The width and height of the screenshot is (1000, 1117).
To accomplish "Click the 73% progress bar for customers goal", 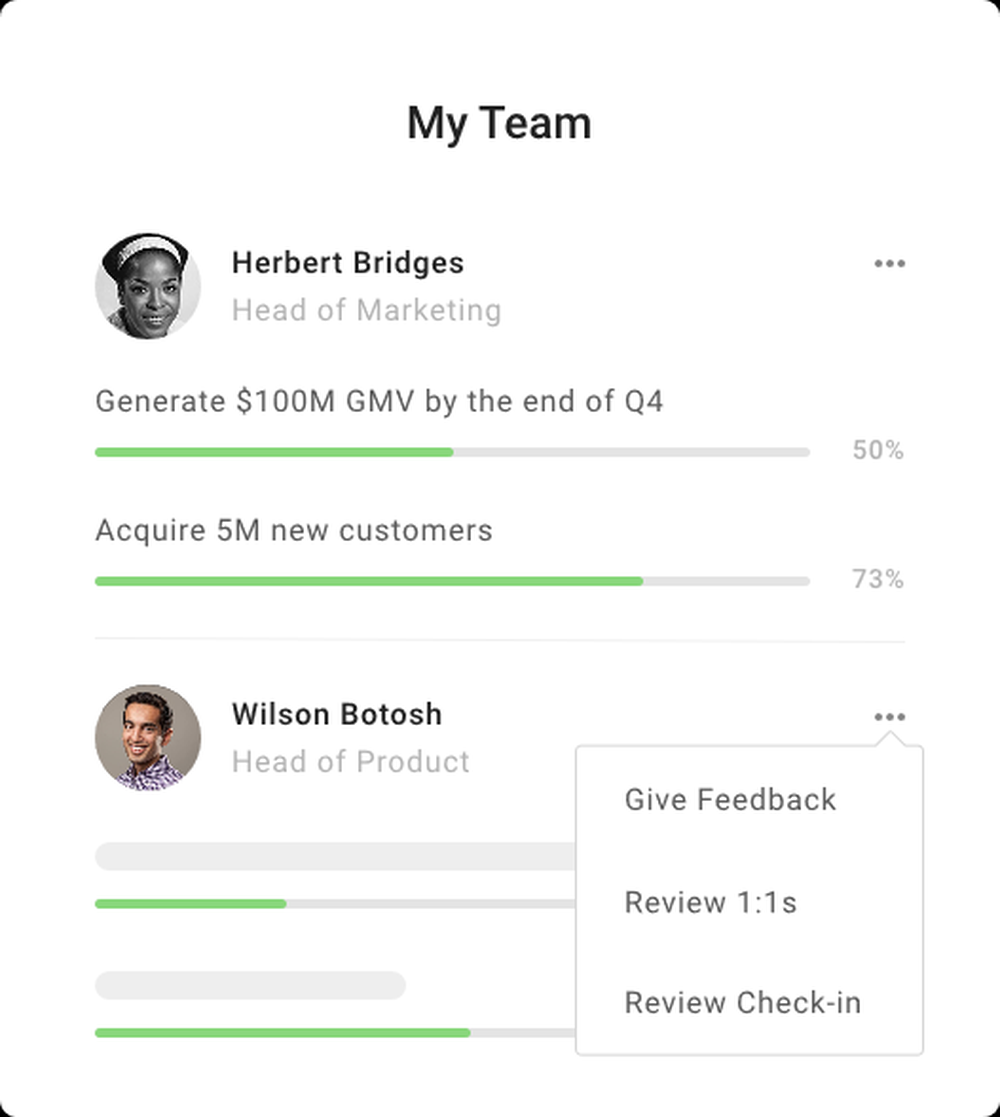I will (x=452, y=581).
